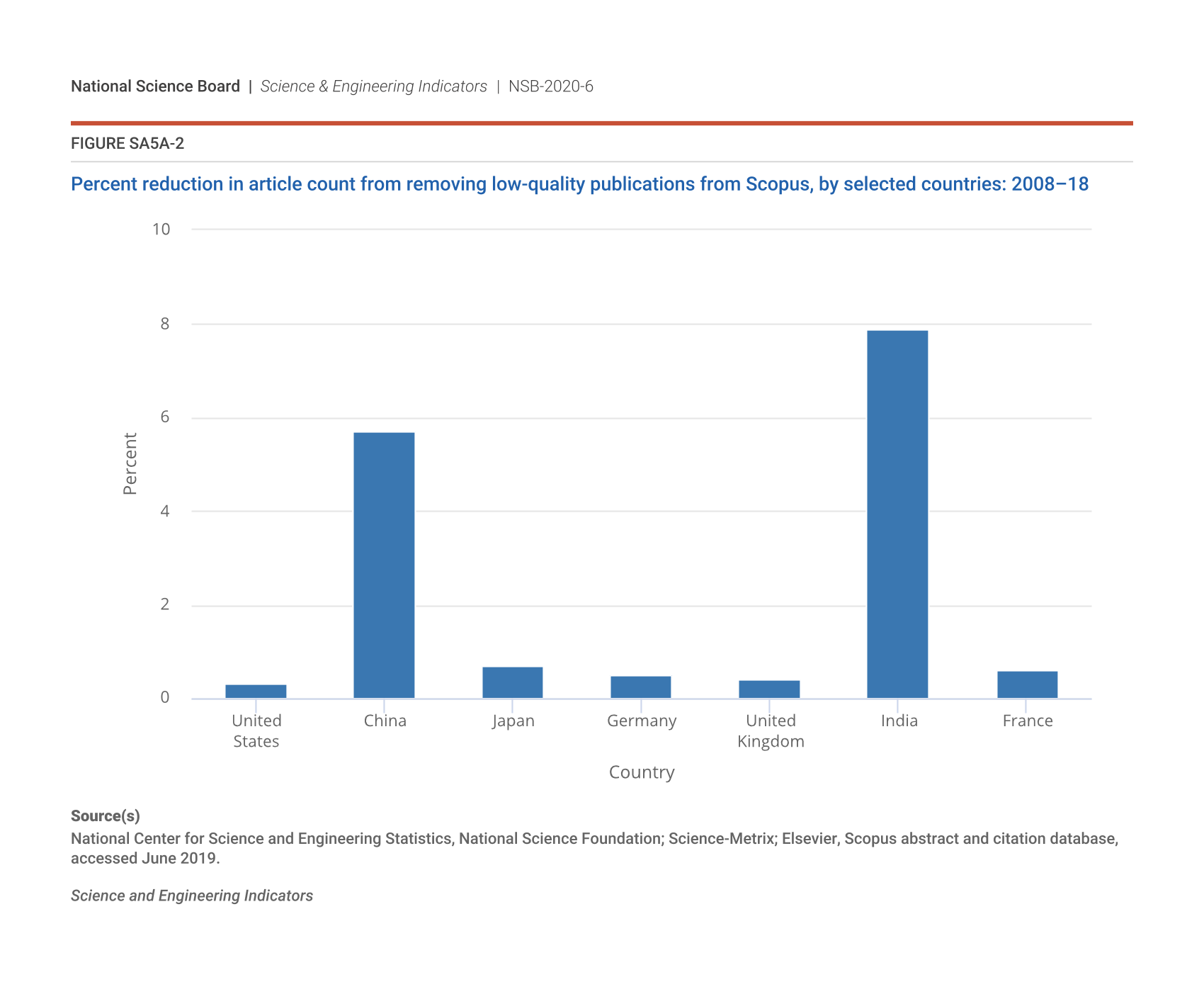This screenshot has height=982, width=1204.
Task: Click the United Kingdom bar
Action: 769,689
